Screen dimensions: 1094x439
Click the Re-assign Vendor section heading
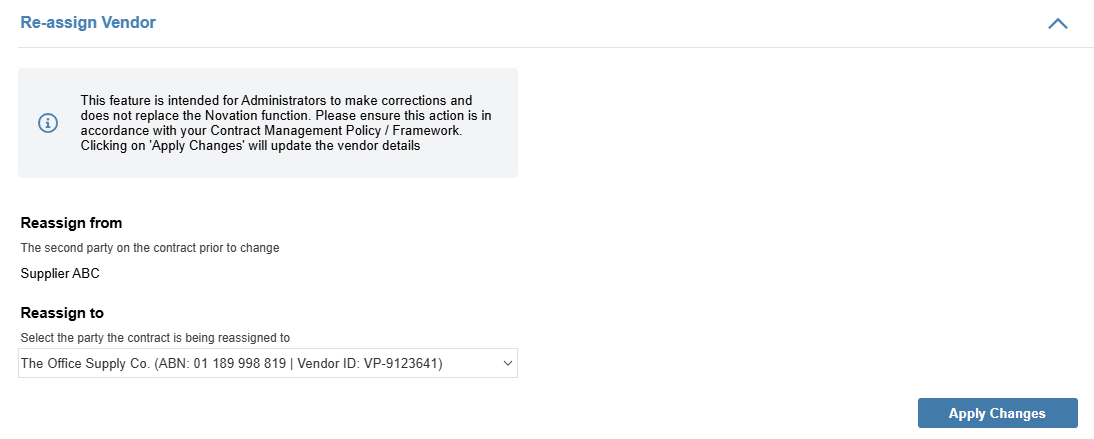(88, 22)
